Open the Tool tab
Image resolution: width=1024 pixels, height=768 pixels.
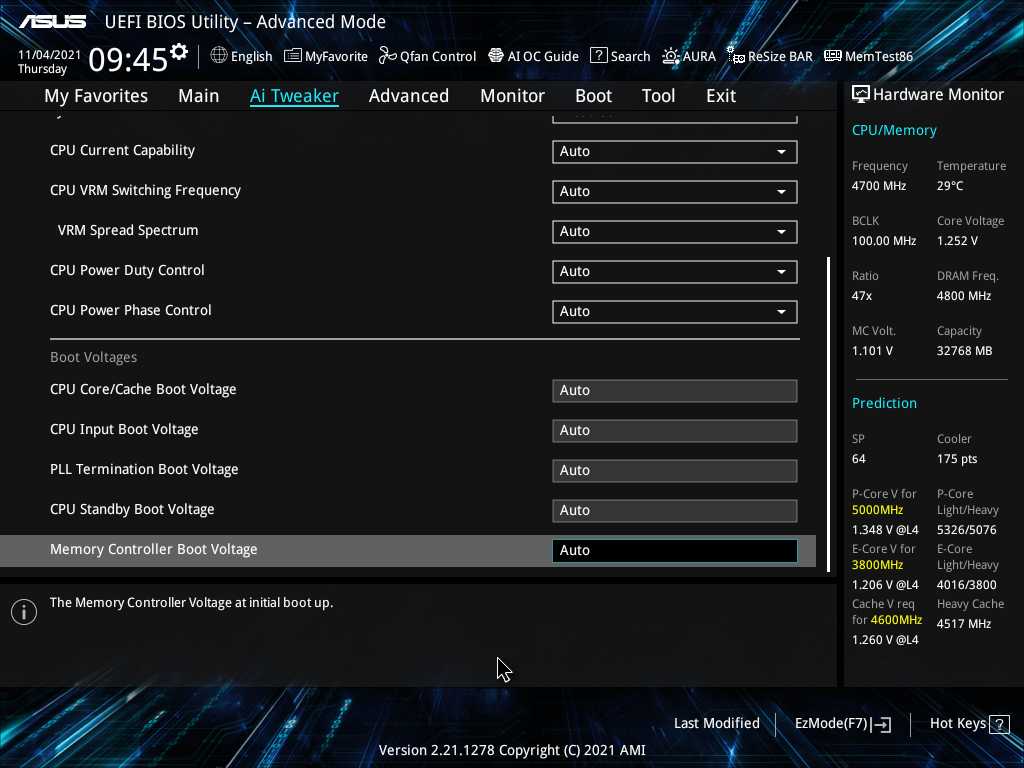pos(658,96)
